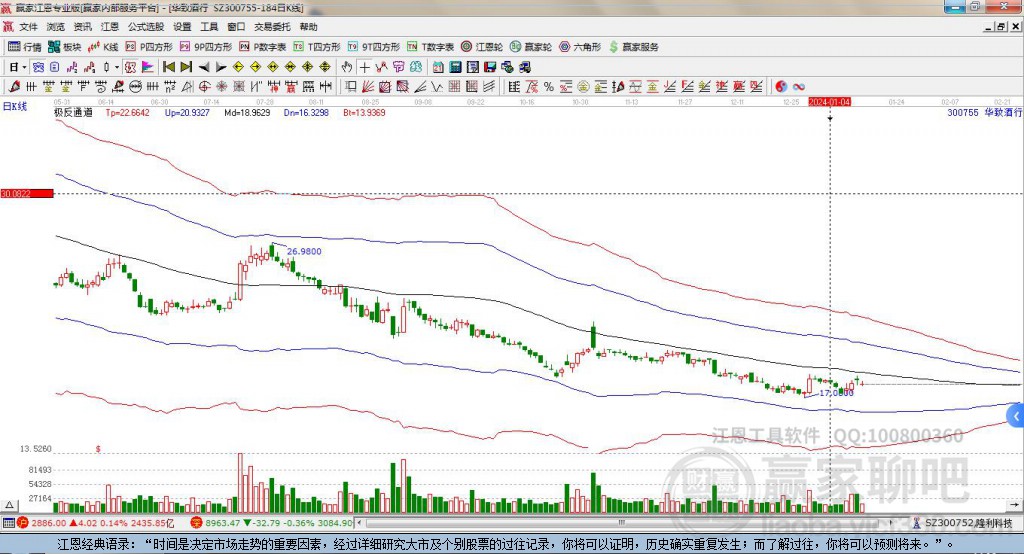This screenshot has width=1024, height=554.
Task: Select the circle target drawing tool
Action: tap(204, 86)
